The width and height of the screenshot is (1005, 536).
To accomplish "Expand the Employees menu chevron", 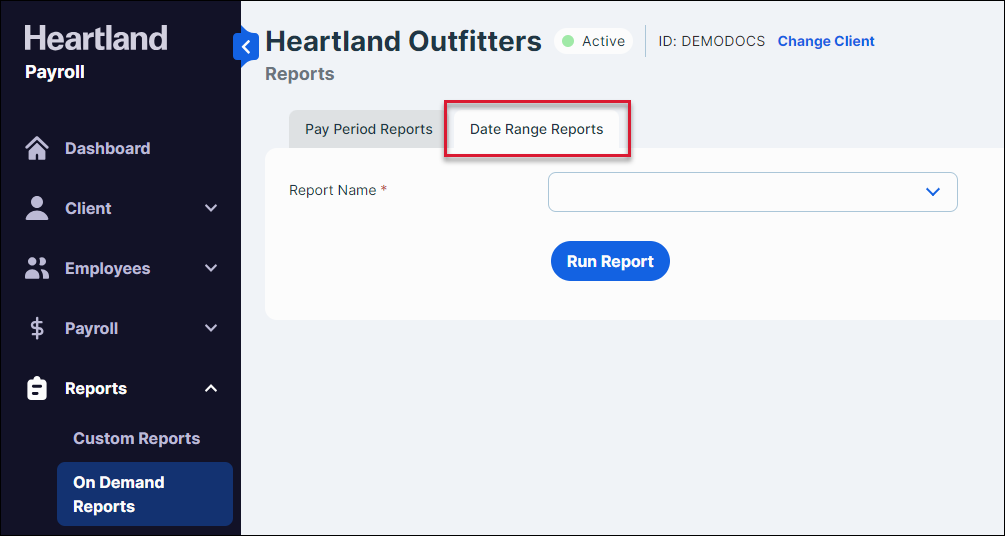I will click(x=211, y=268).
